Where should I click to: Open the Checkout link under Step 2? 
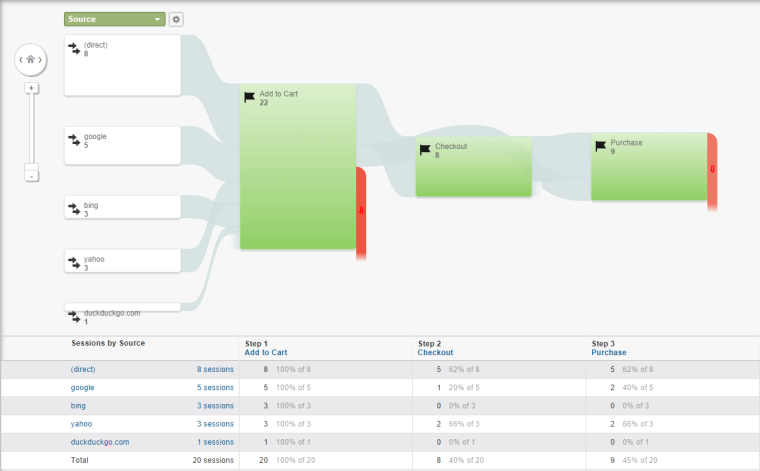(x=435, y=353)
